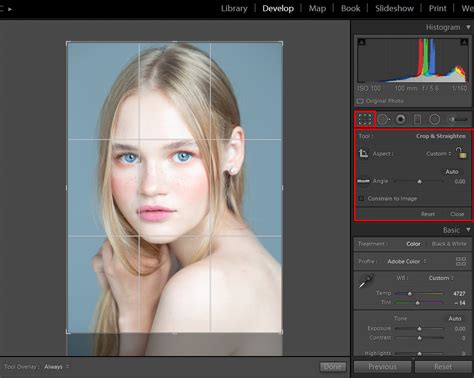Select the Crop Overlay tool icon

[x=365, y=119]
